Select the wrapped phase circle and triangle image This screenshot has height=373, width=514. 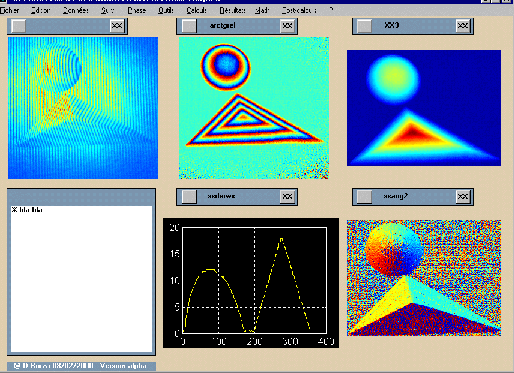point(254,108)
